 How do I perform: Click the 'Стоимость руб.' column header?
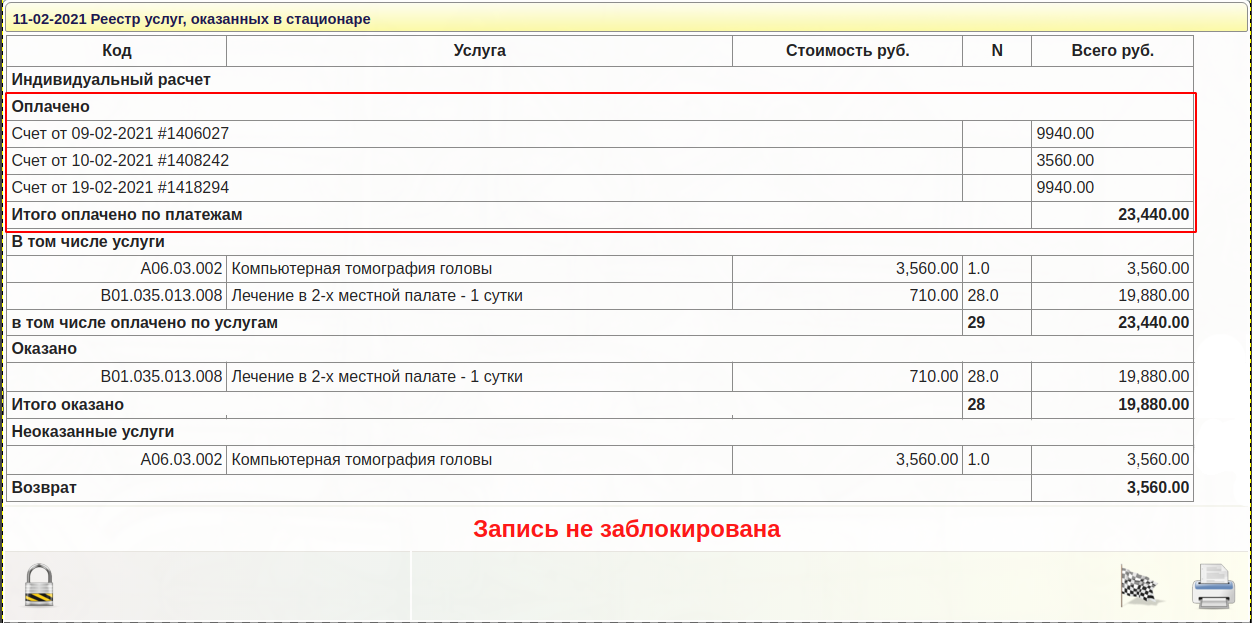(847, 51)
